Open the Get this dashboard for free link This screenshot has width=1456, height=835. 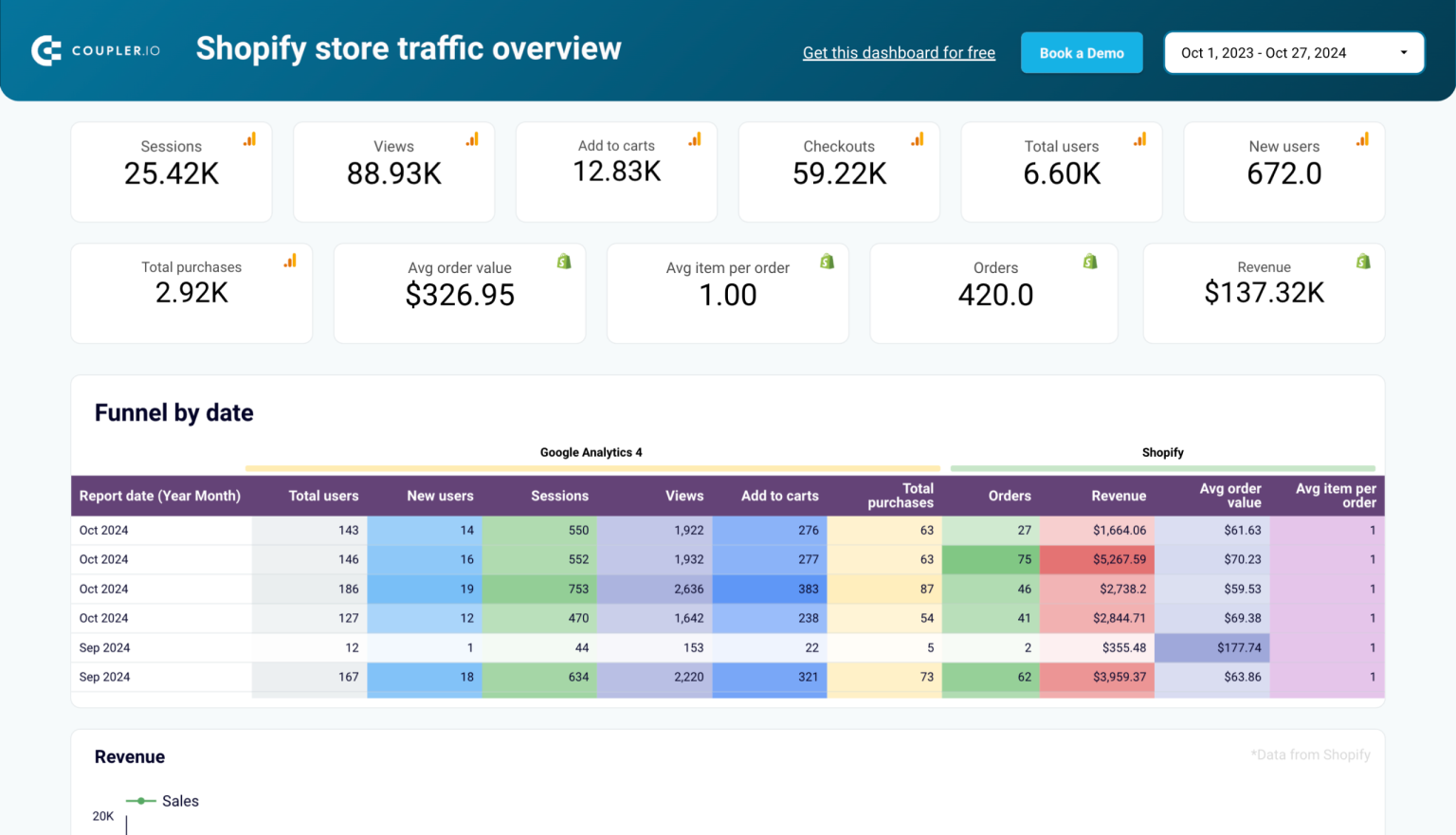click(899, 52)
